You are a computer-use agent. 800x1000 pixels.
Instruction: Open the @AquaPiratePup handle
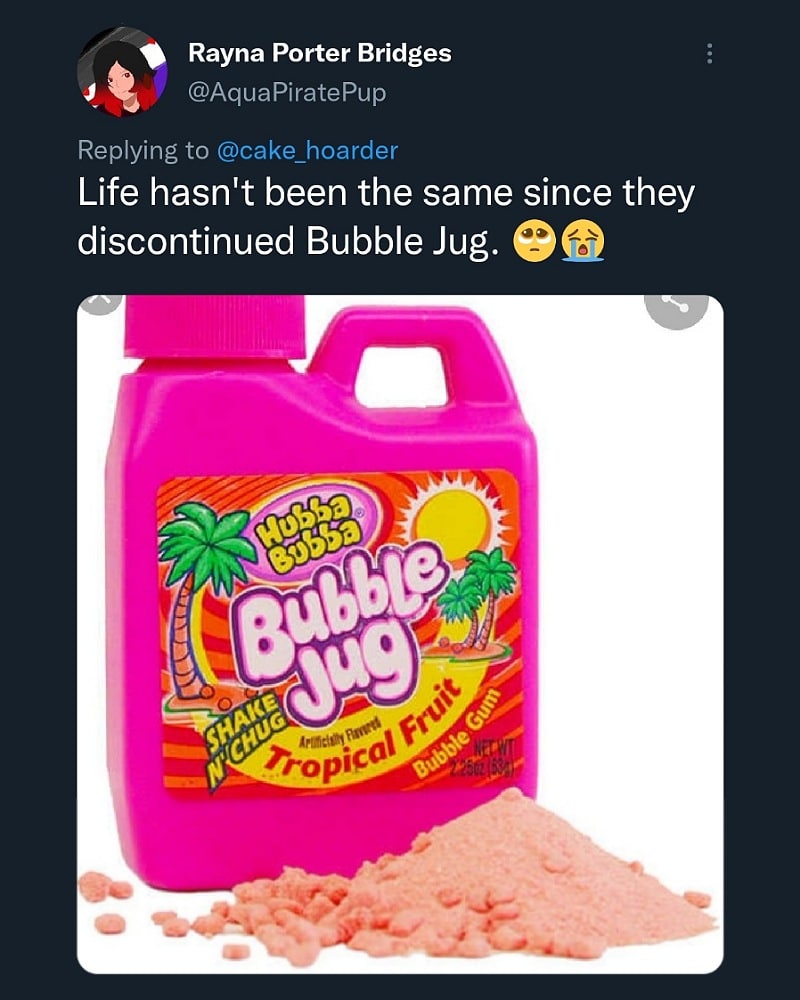[287, 93]
